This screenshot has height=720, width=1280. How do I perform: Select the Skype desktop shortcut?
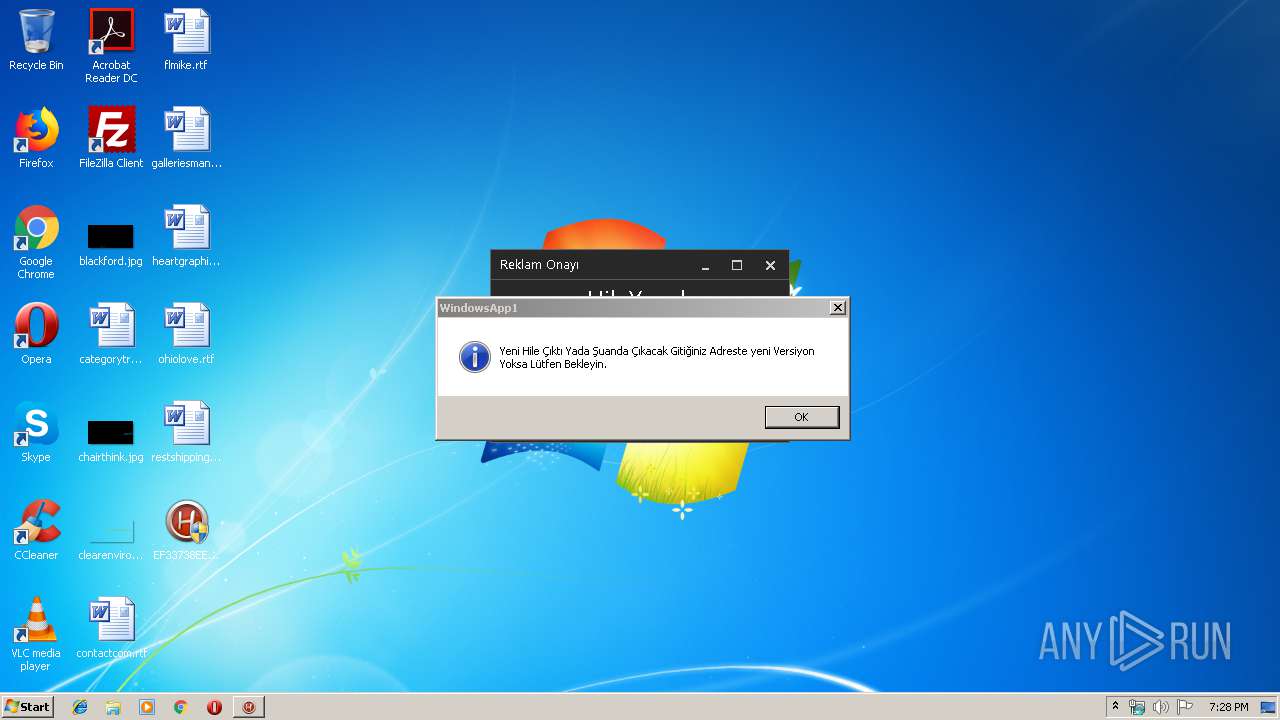(x=36, y=432)
